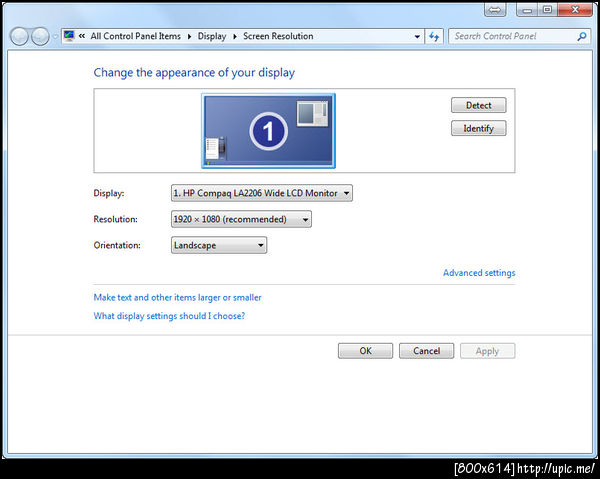
Task: Minimize the Screen Resolution window
Action: (x=527, y=10)
